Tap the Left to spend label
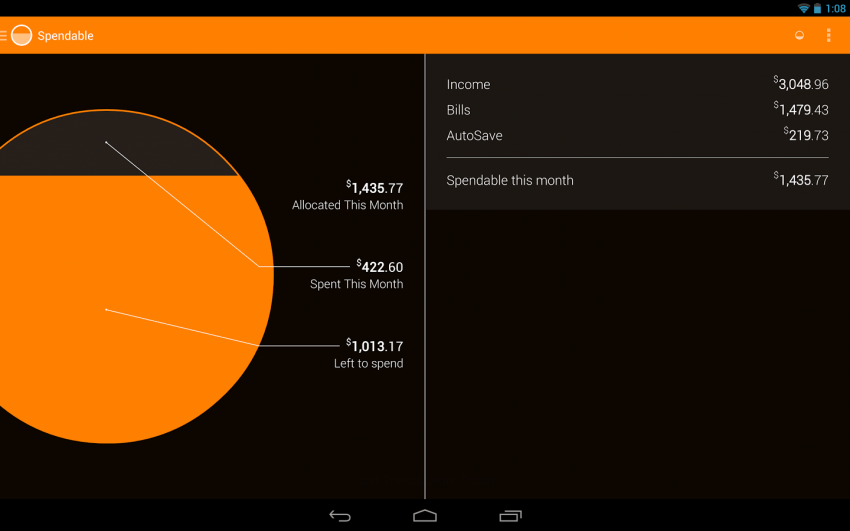The height and width of the screenshot is (531, 850). point(369,364)
